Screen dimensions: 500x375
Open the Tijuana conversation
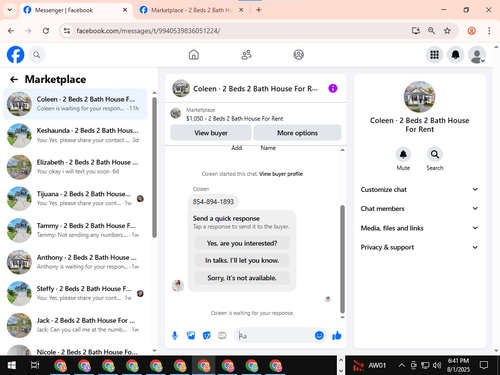pyautogui.click(x=76, y=198)
